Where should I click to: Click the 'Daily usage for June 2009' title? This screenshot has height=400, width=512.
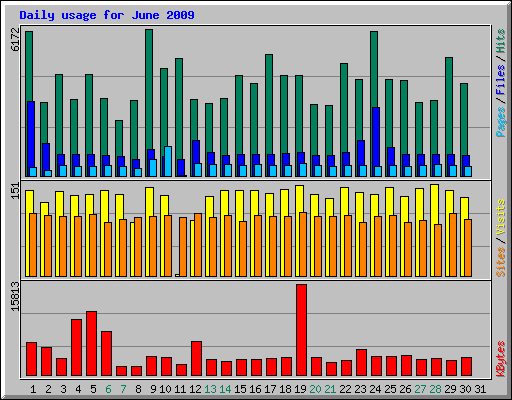[107, 15]
